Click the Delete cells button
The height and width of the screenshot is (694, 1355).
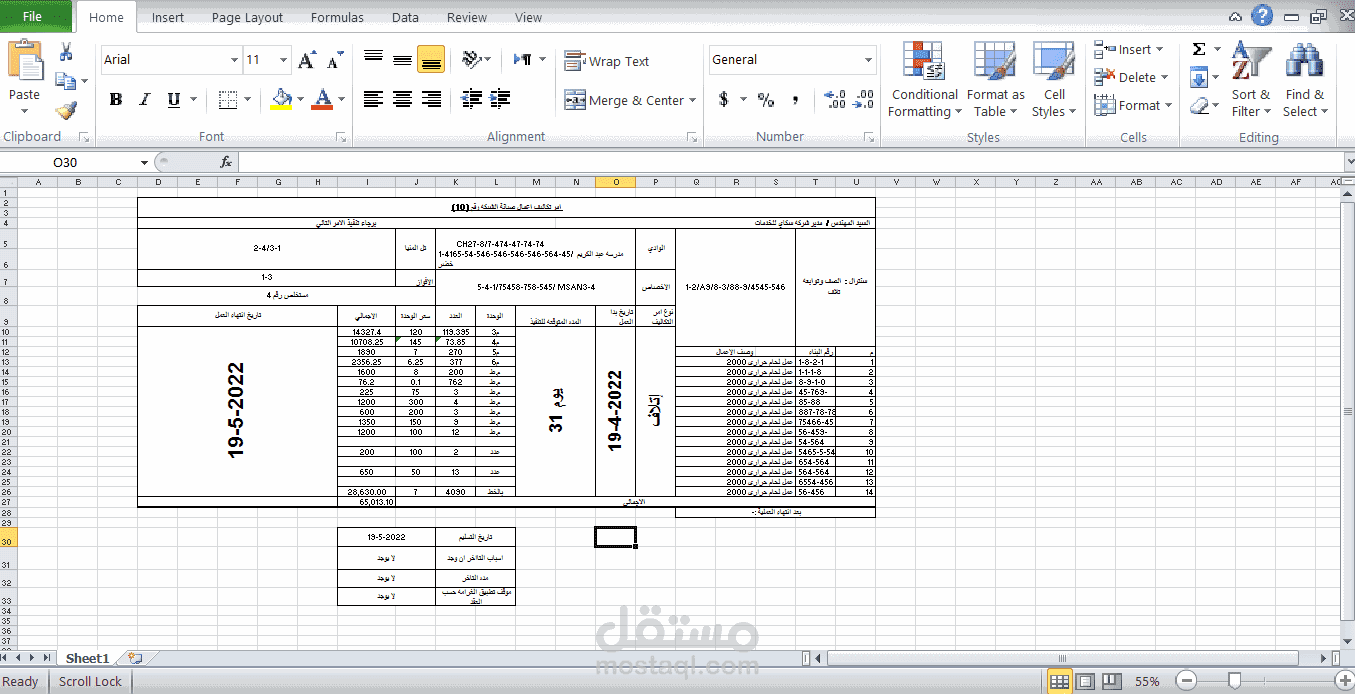(1130, 77)
